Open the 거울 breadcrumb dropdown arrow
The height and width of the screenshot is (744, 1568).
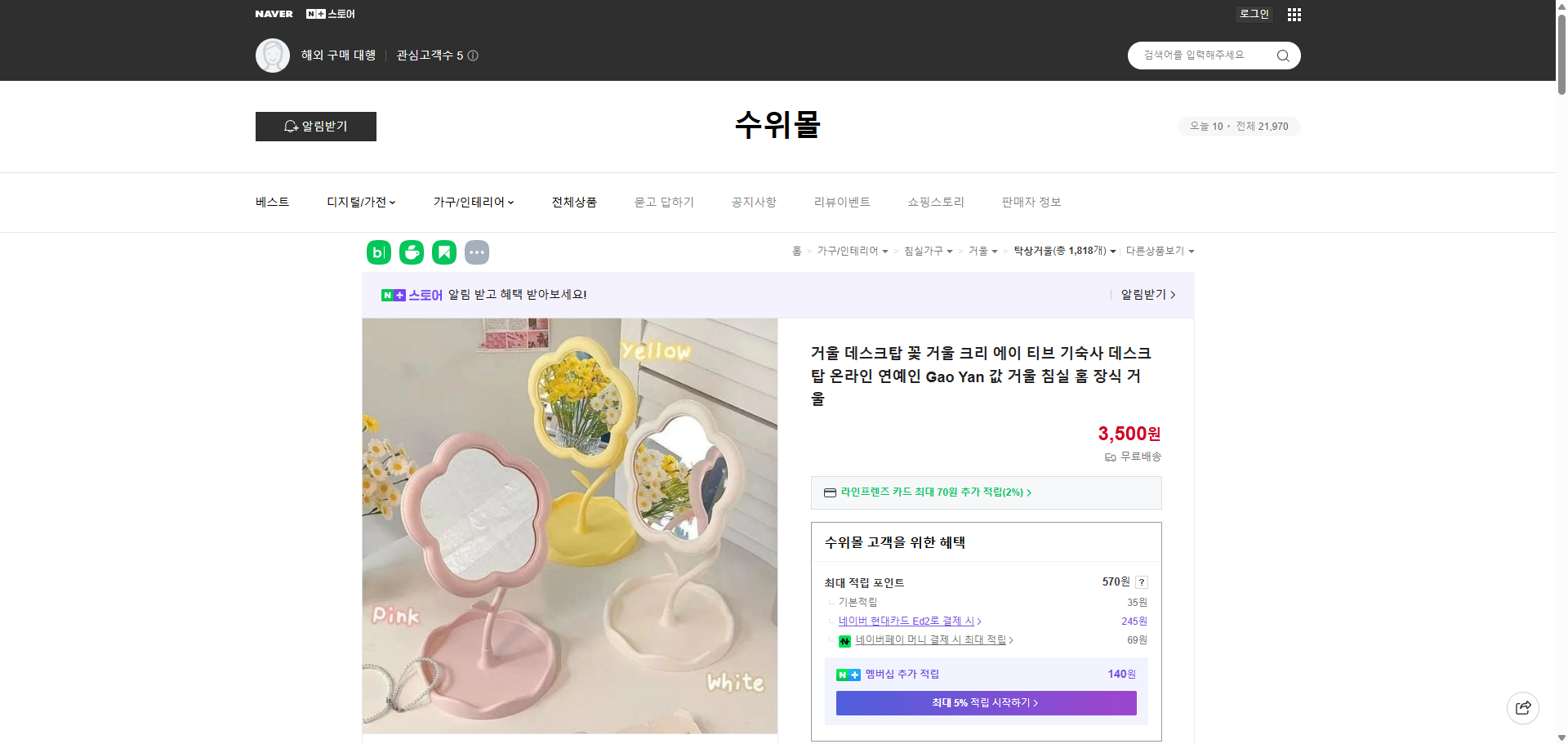pyautogui.click(x=996, y=251)
